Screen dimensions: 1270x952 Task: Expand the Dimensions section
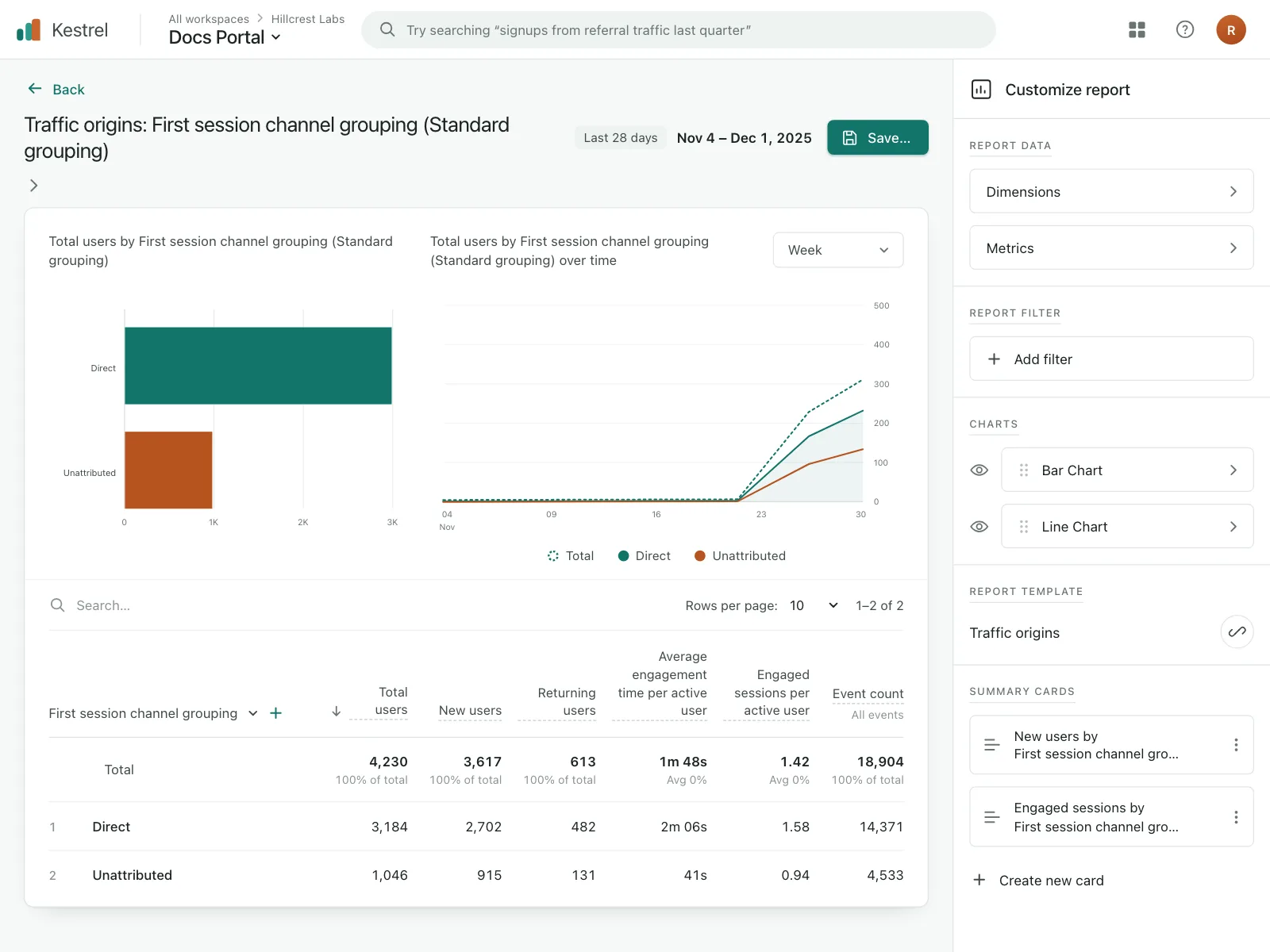pyautogui.click(x=1111, y=191)
